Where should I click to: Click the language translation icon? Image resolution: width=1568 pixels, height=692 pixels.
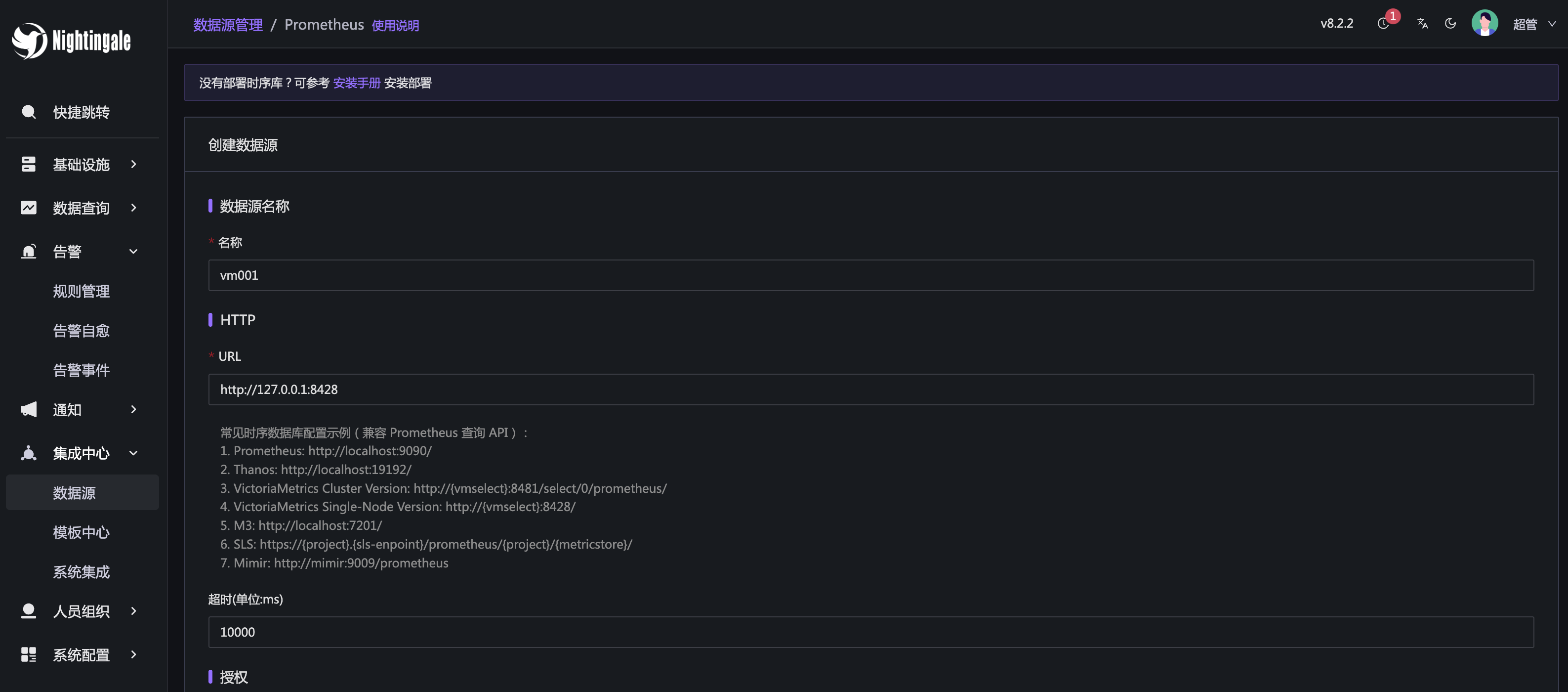click(x=1422, y=23)
